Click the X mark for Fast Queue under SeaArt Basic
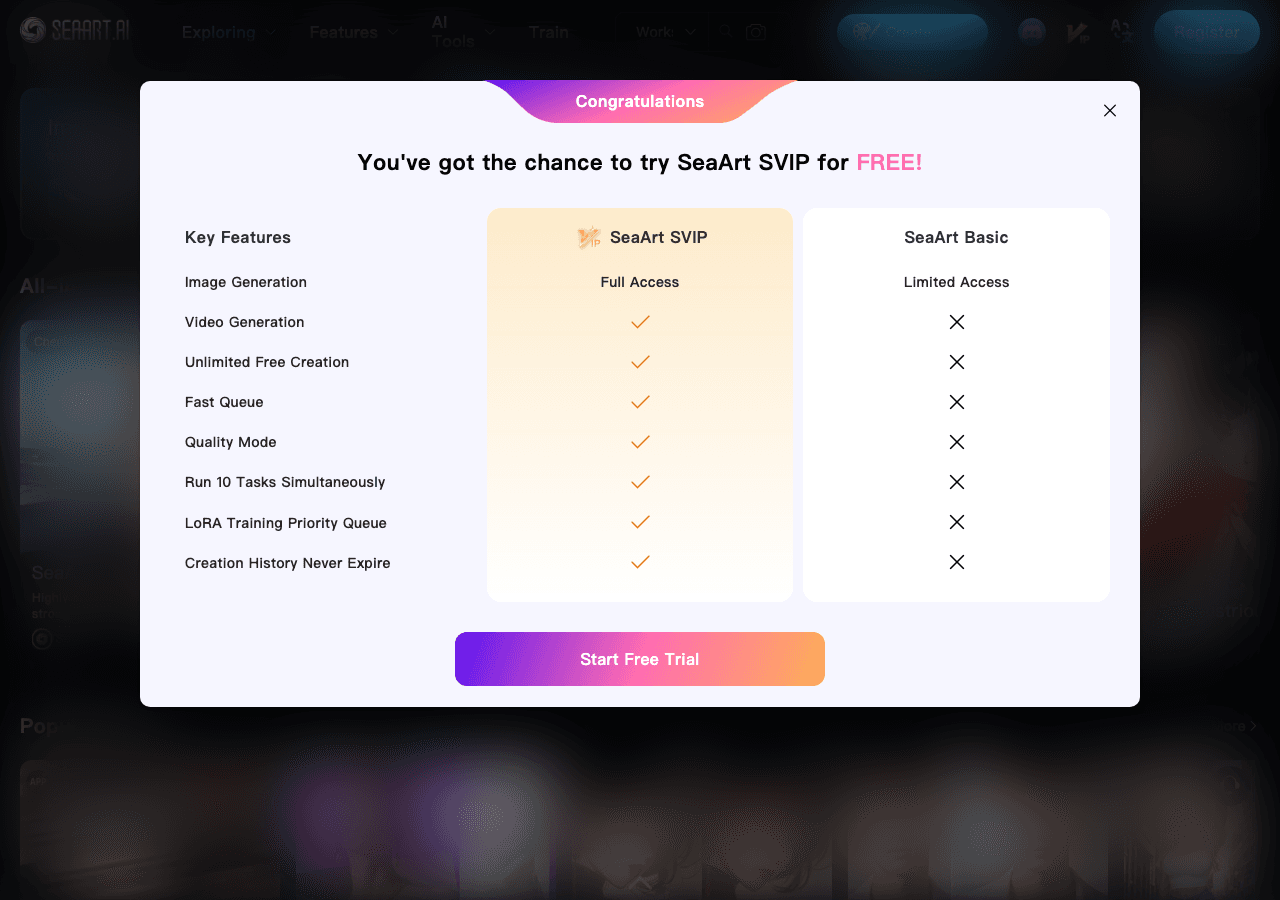This screenshot has width=1280, height=900. [956, 402]
